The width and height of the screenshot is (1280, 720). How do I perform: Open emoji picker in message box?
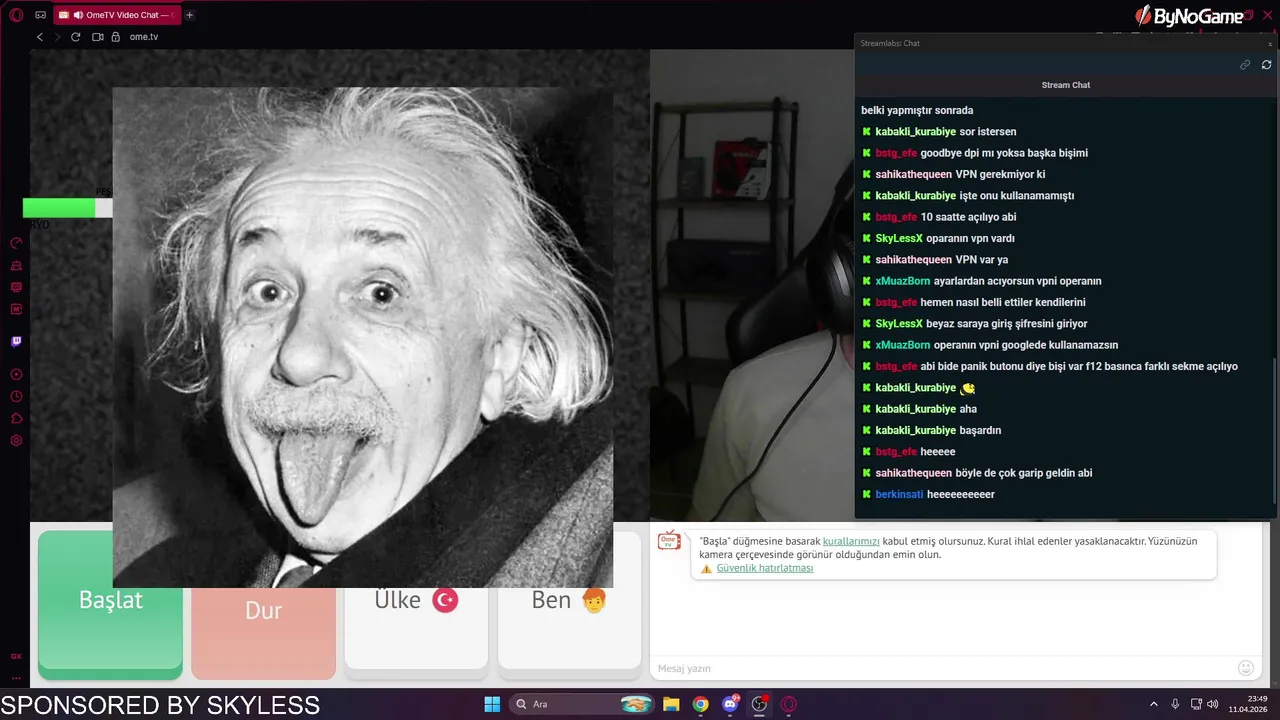click(x=1246, y=668)
